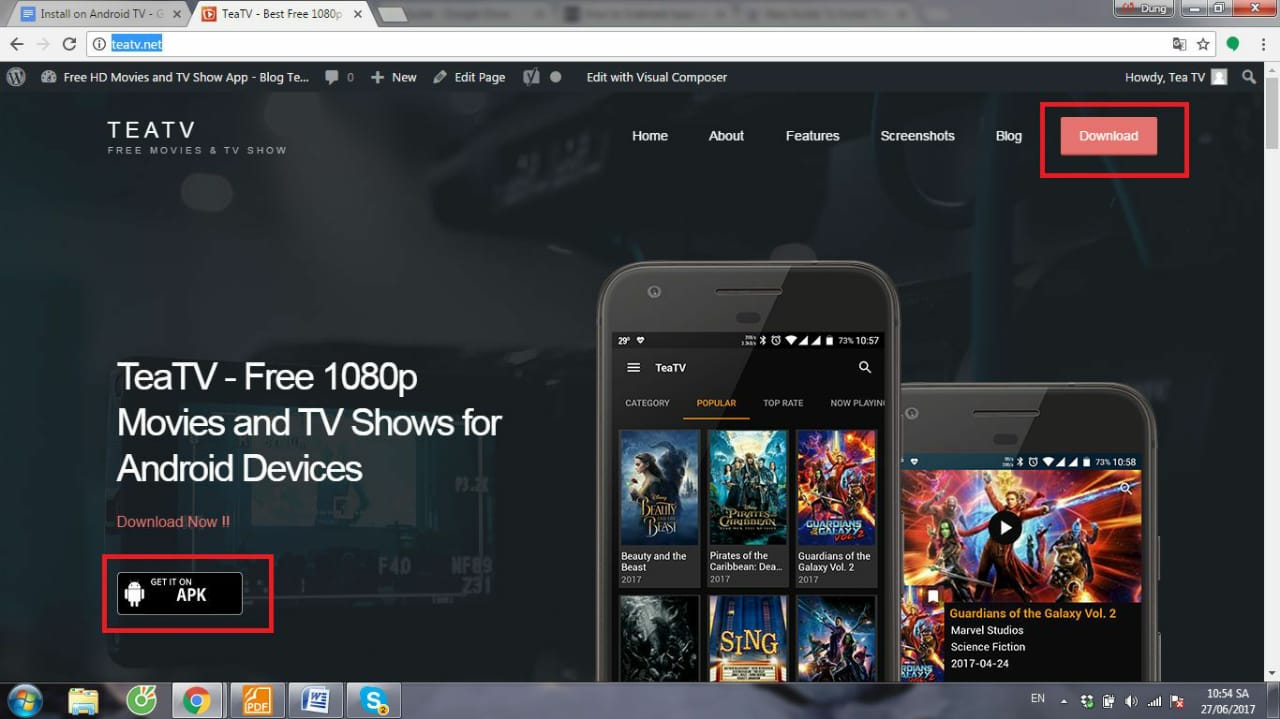Go back using the browser back arrow
Screen dimensions: 1280x719
pos(17,44)
